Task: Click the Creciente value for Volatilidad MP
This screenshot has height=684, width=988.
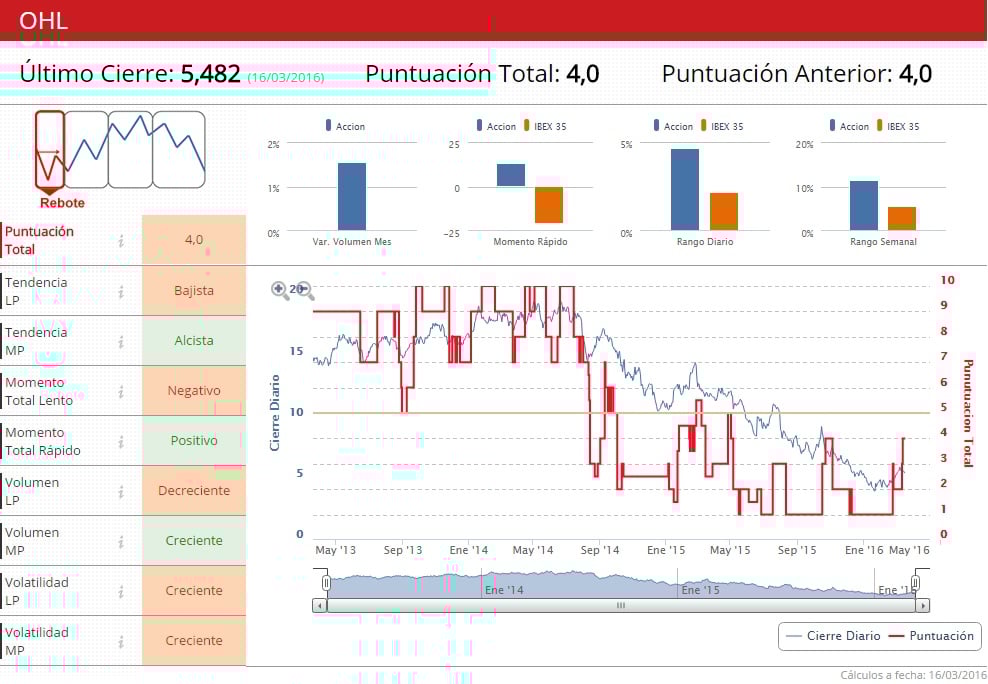Action: 194,641
